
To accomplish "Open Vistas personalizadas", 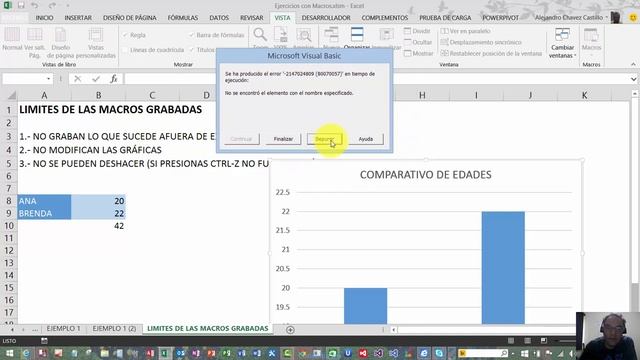I will 96,42.
